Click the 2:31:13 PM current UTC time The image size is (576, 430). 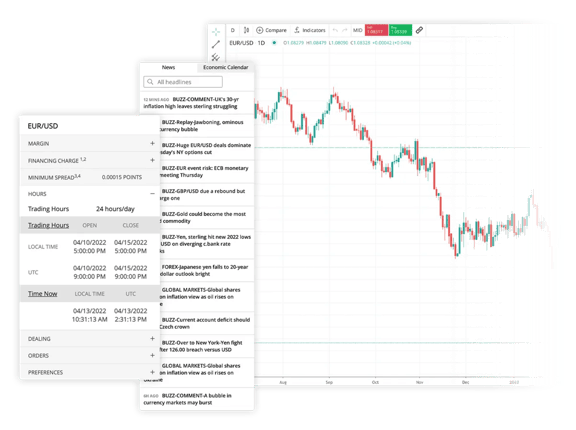click(130, 319)
